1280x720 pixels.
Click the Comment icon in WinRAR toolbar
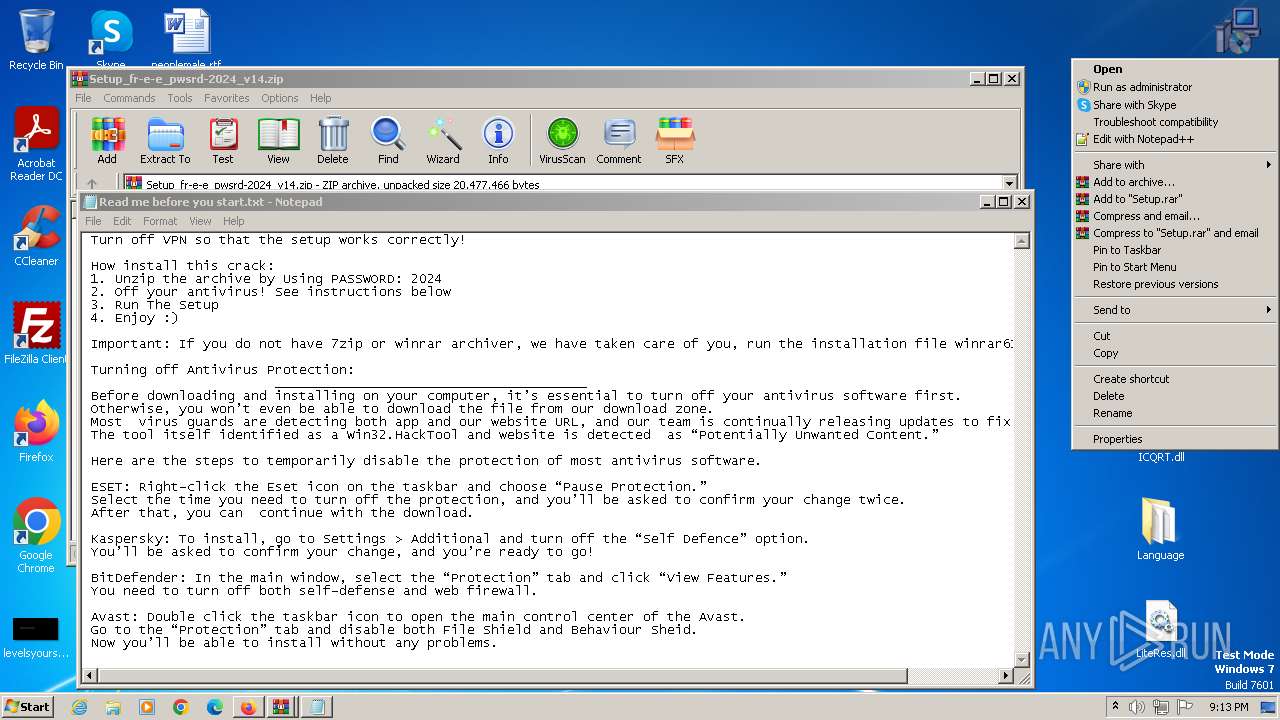[x=619, y=140]
